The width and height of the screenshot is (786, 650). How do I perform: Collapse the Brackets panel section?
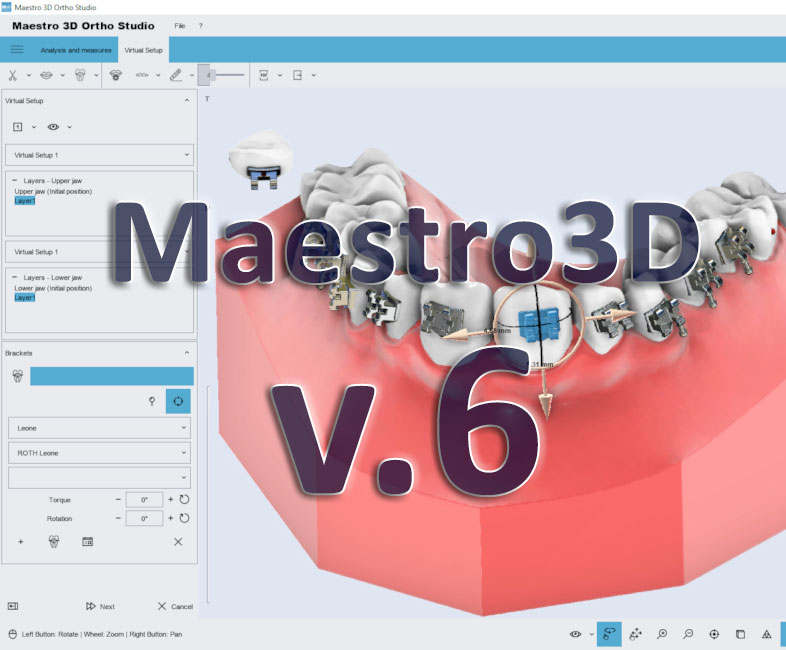(x=186, y=353)
